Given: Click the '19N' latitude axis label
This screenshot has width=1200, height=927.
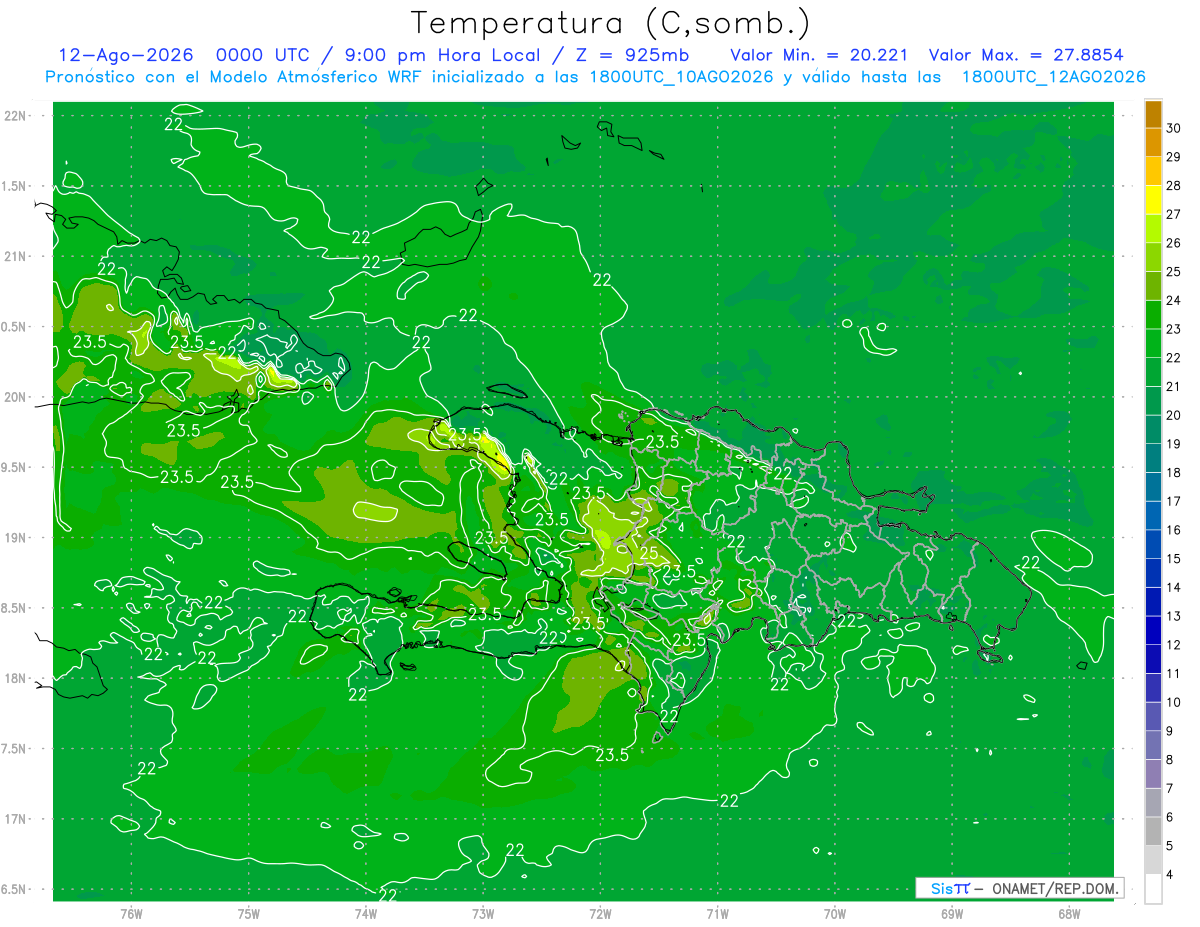Looking at the screenshot, I should point(16,538).
